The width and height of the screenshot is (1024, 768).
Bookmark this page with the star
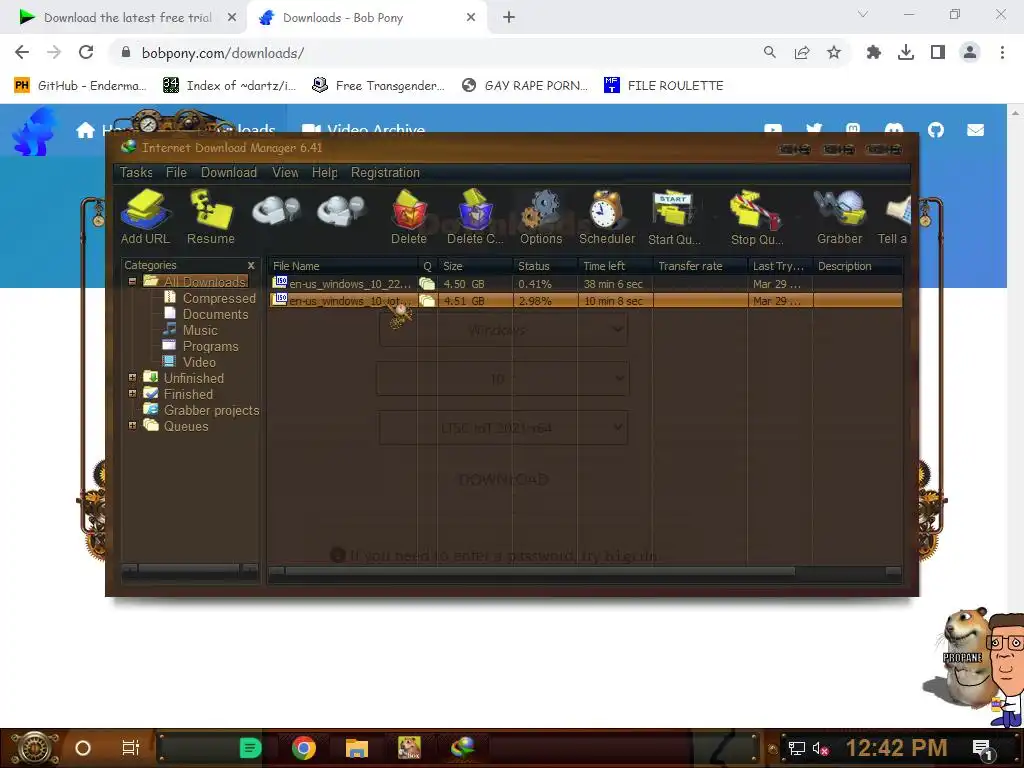tap(834, 52)
